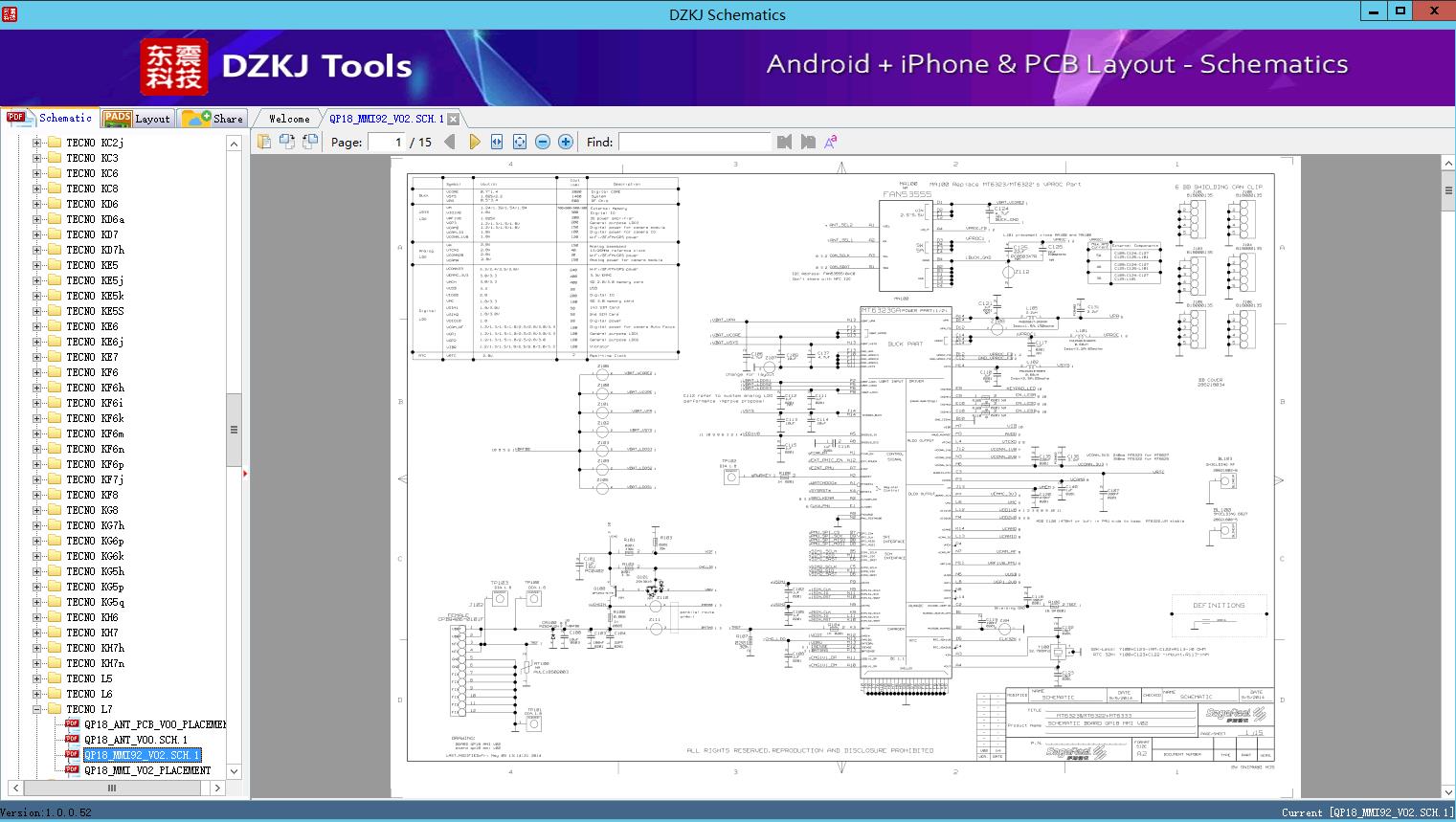Click the copy page icon in toolbar

click(264, 142)
